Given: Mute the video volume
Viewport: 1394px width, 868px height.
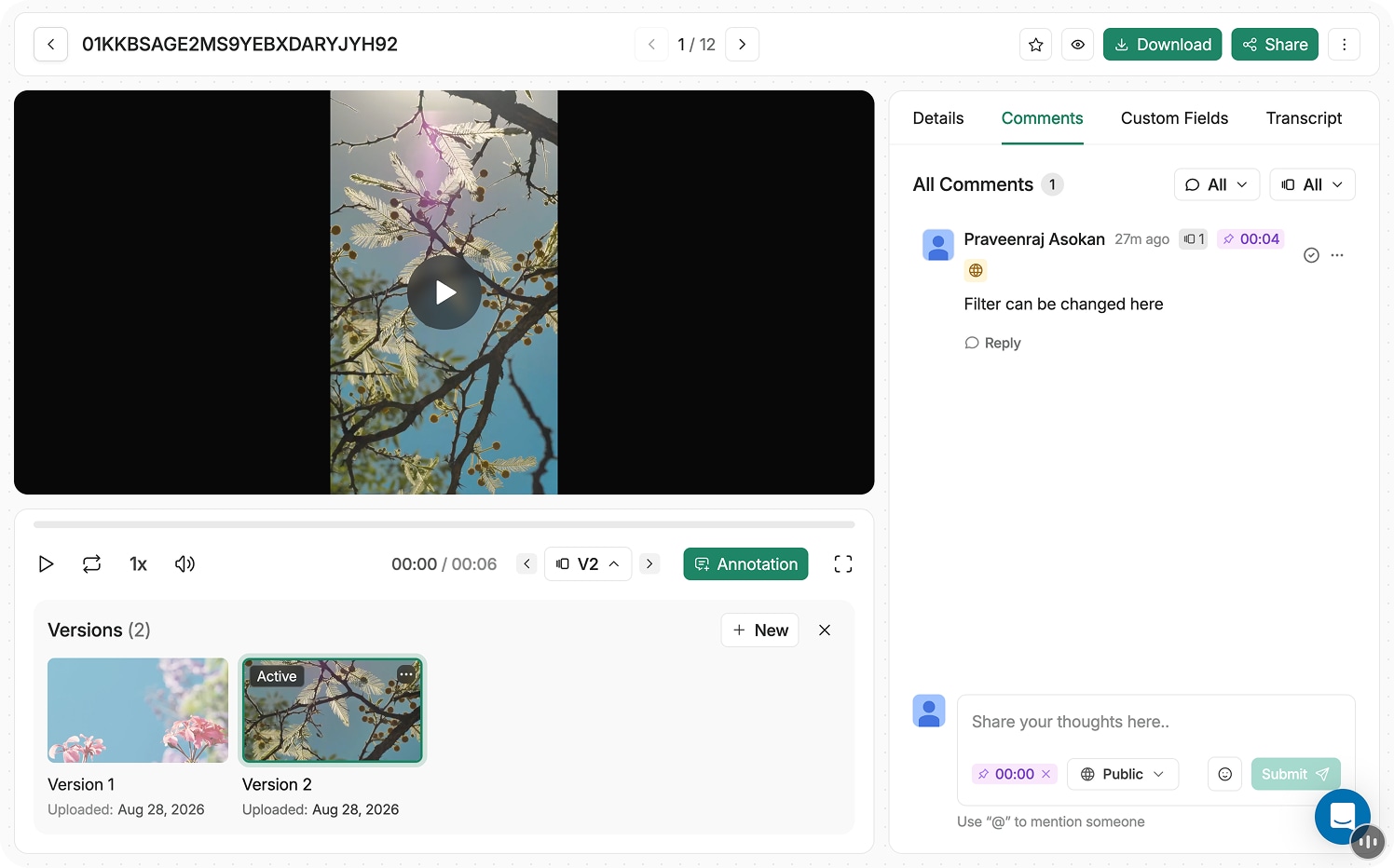Looking at the screenshot, I should [x=184, y=564].
